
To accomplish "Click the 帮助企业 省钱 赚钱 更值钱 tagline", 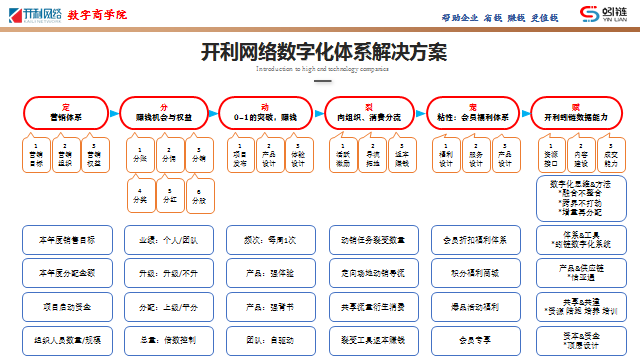I will pyautogui.click(x=500, y=18).
